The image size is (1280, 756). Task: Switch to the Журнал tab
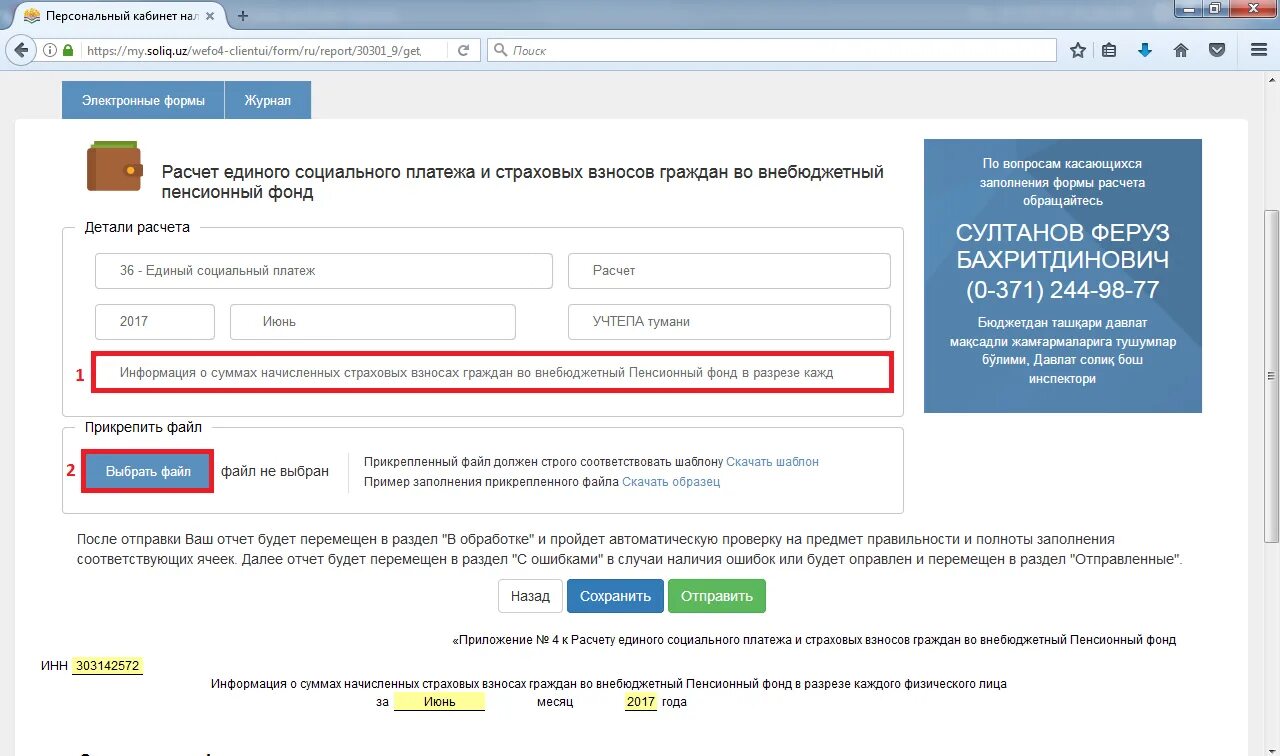pyautogui.click(x=267, y=100)
